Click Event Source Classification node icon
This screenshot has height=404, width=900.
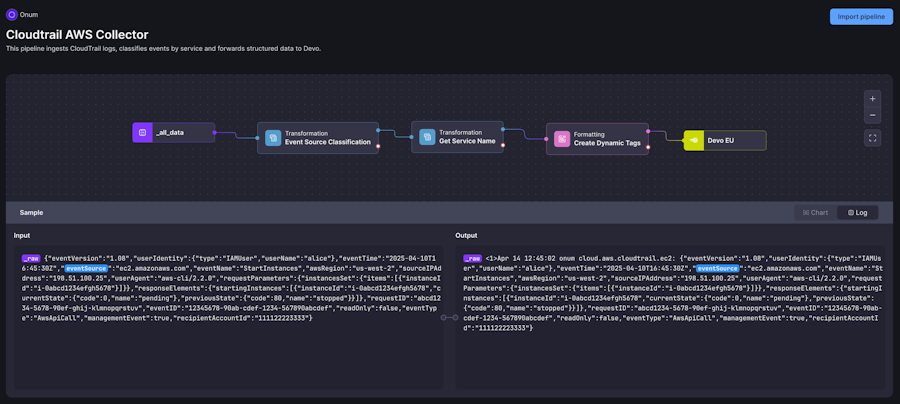pyautogui.click(x=273, y=138)
